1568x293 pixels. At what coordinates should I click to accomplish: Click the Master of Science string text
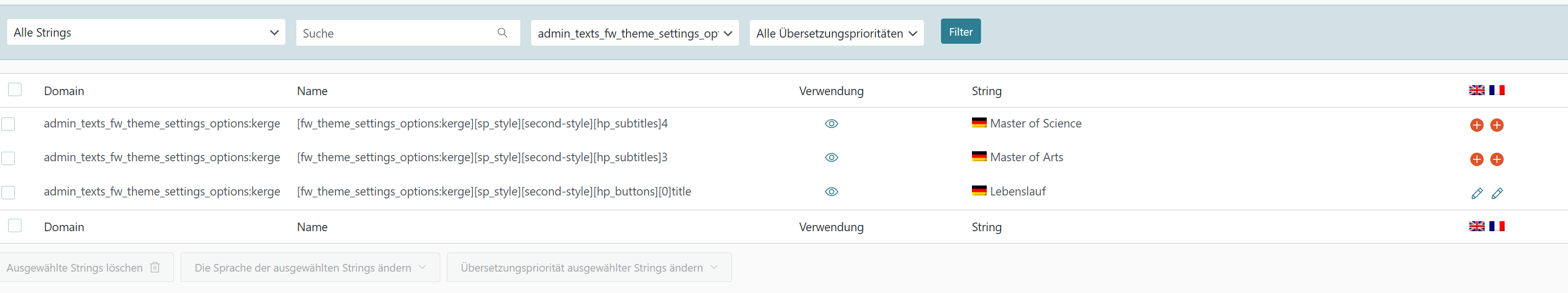(x=1036, y=123)
